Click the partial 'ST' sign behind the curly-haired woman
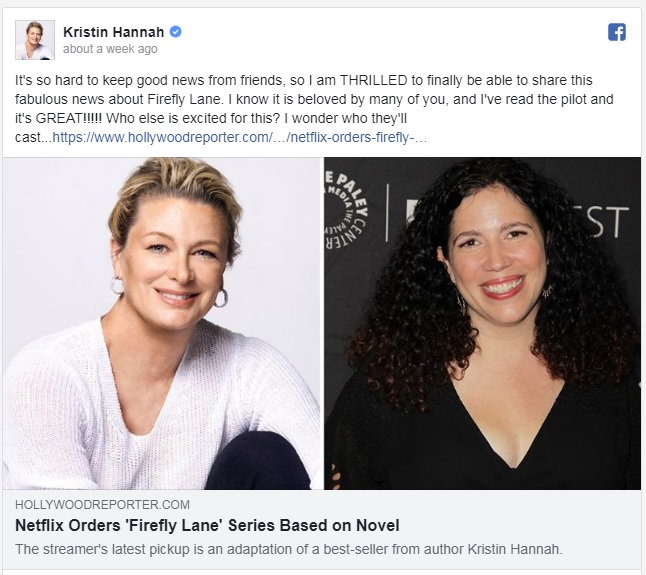This screenshot has width=646, height=575. click(x=606, y=222)
